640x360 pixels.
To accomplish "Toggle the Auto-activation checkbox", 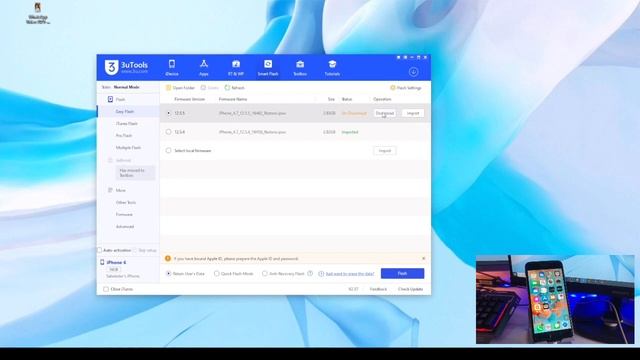I will [x=100, y=250].
